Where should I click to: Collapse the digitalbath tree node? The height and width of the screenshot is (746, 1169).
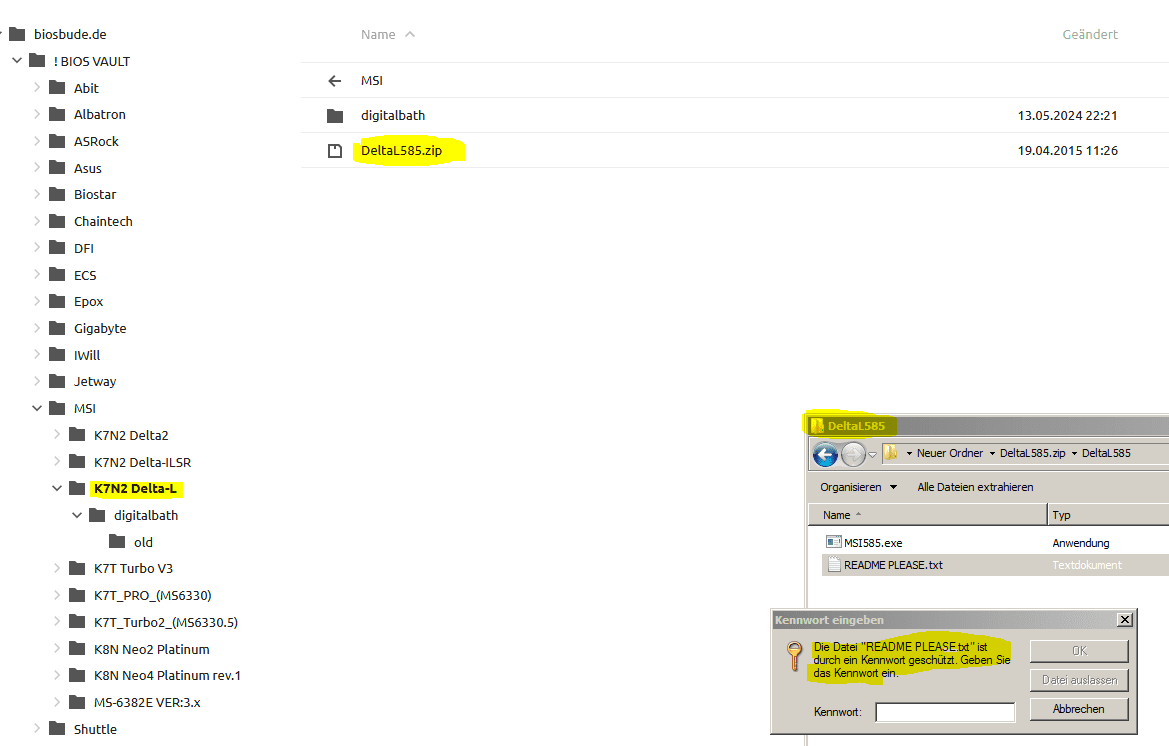(x=77, y=515)
